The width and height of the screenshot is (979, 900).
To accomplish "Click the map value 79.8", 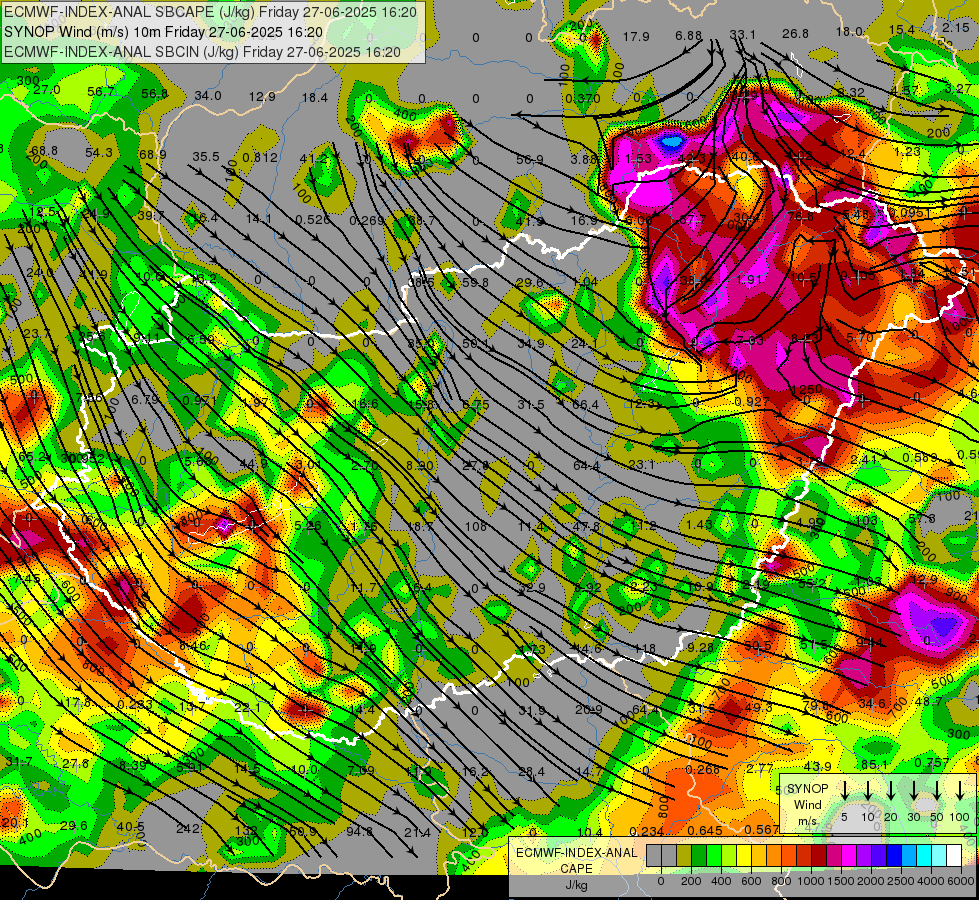I will (x=815, y=706).
